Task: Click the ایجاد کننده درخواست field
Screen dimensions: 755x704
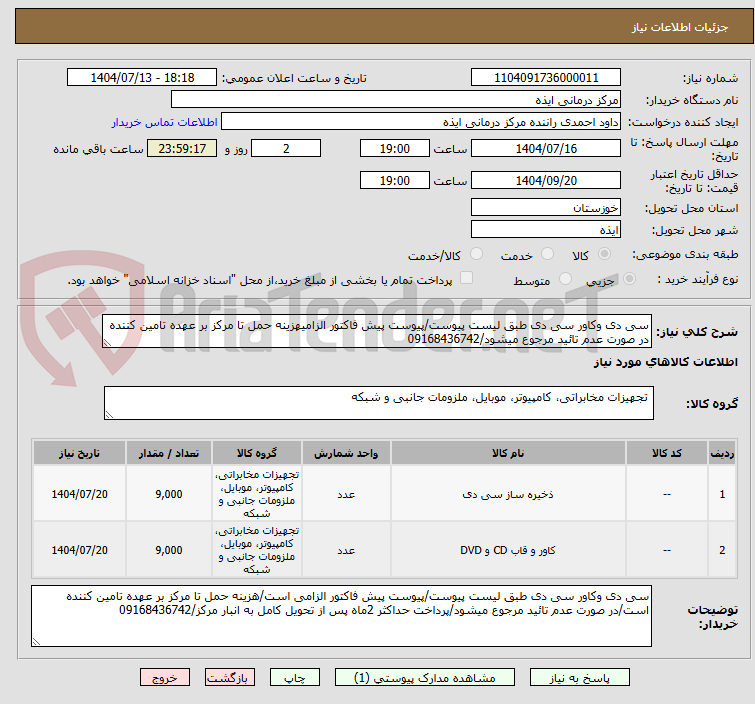Action: pyautogui.click(x=421, y=122)
